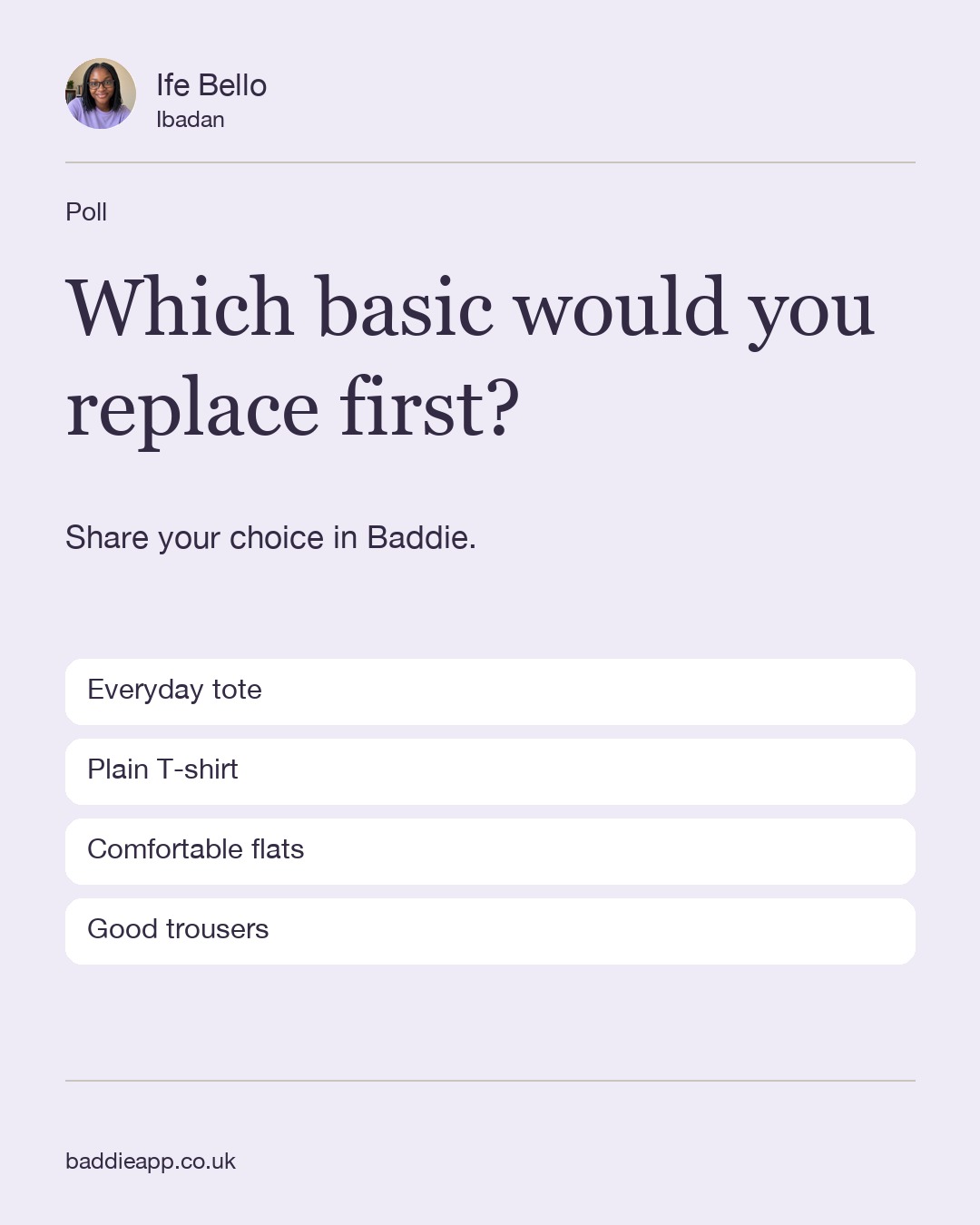Image resolution: width=980 pixels, height=1225 pixels.
Task: Click the headline line 'Which basic would you'
Action: [x=470, y=310]
